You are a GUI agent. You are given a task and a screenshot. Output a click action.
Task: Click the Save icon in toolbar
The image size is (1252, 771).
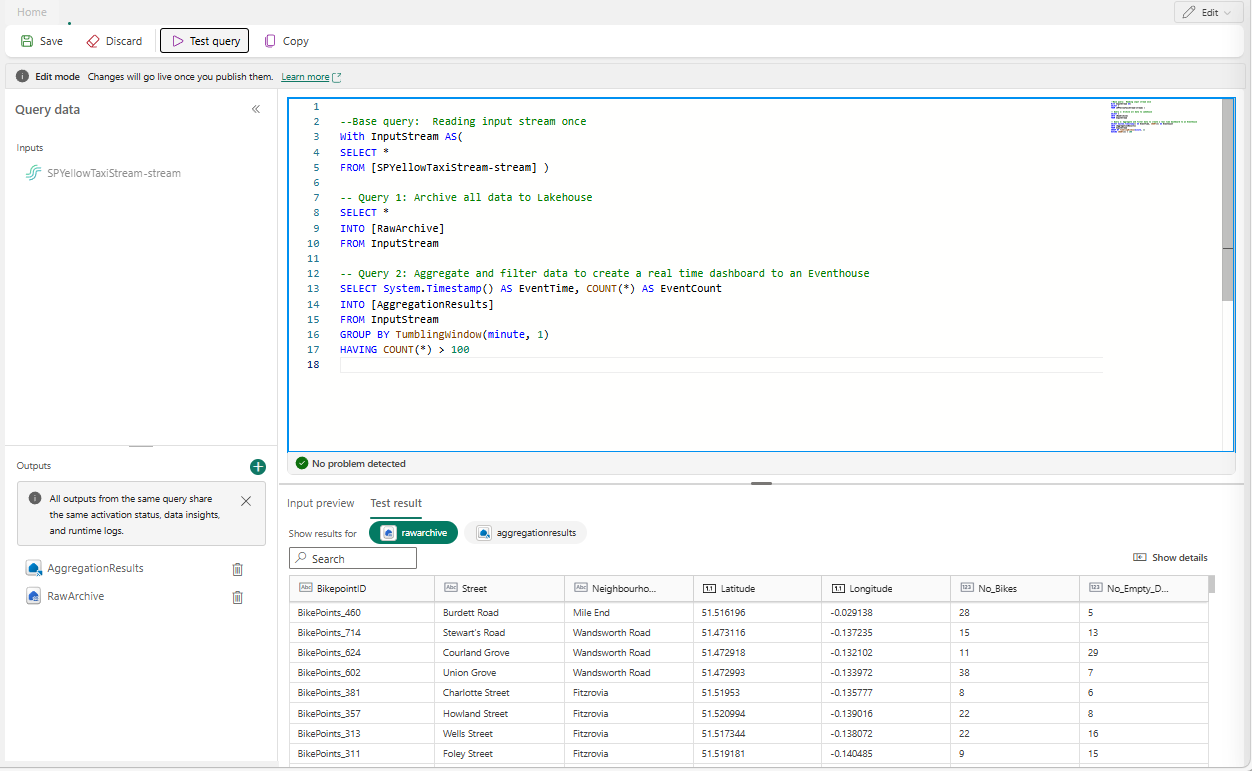(x=27, y=41)
